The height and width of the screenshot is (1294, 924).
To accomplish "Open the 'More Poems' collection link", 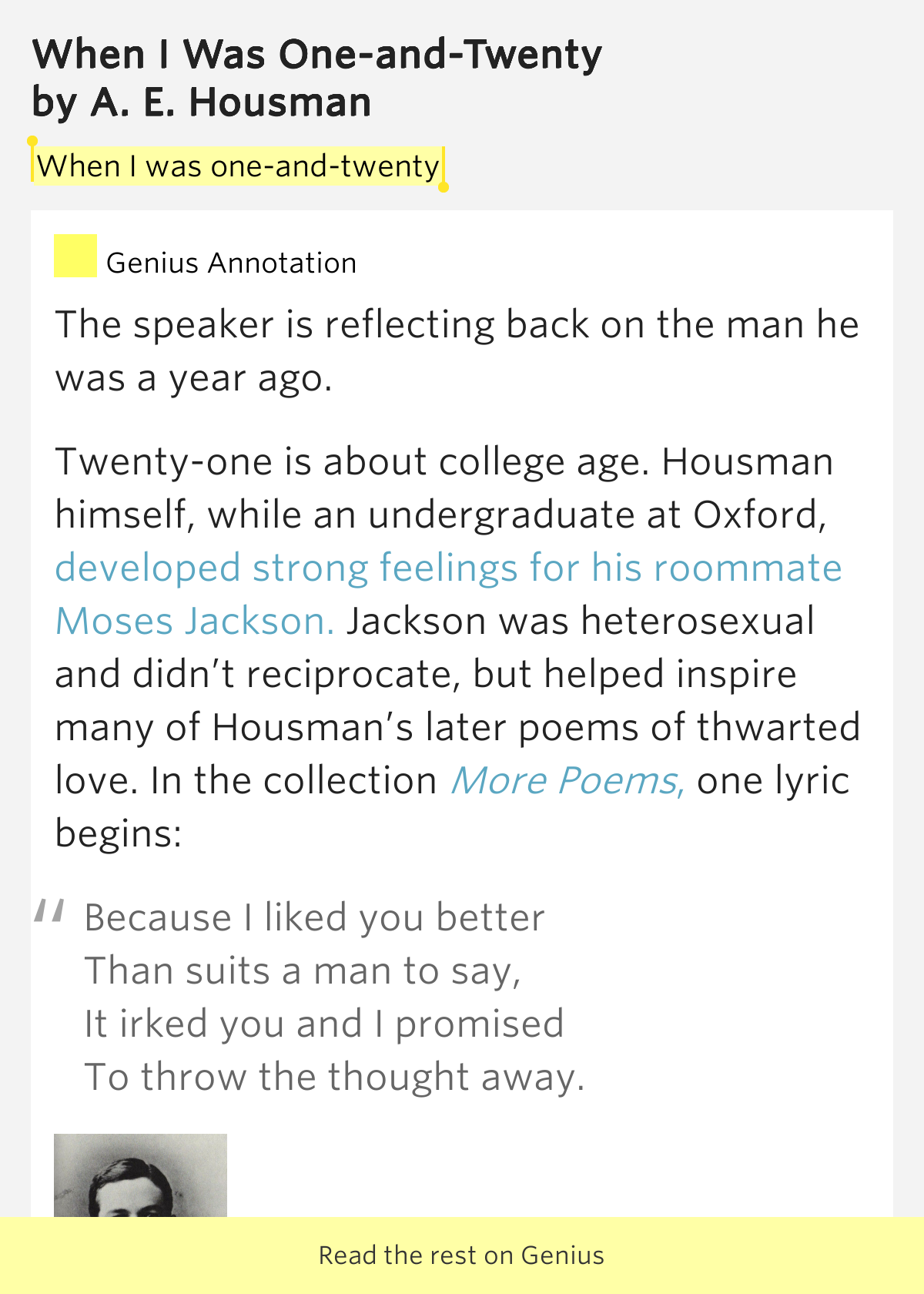I will click(x=567, y=780).
